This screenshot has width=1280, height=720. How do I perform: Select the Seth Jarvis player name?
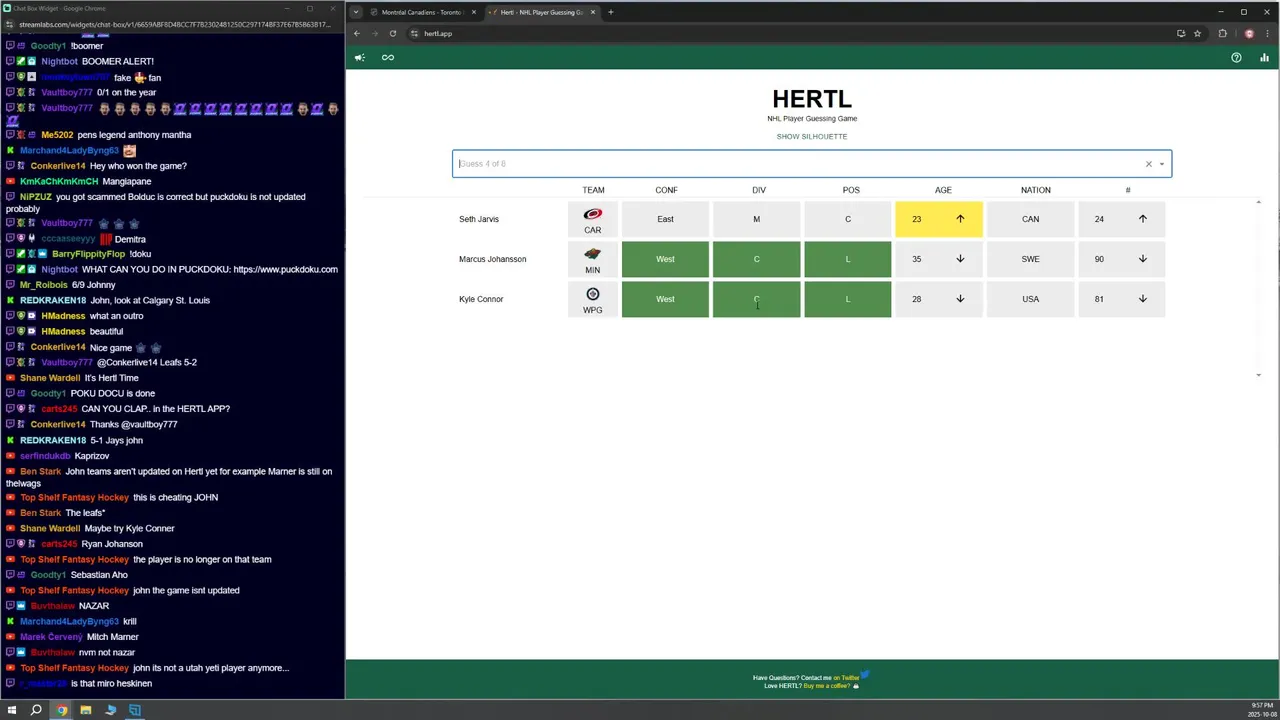[x=478, y=219]
